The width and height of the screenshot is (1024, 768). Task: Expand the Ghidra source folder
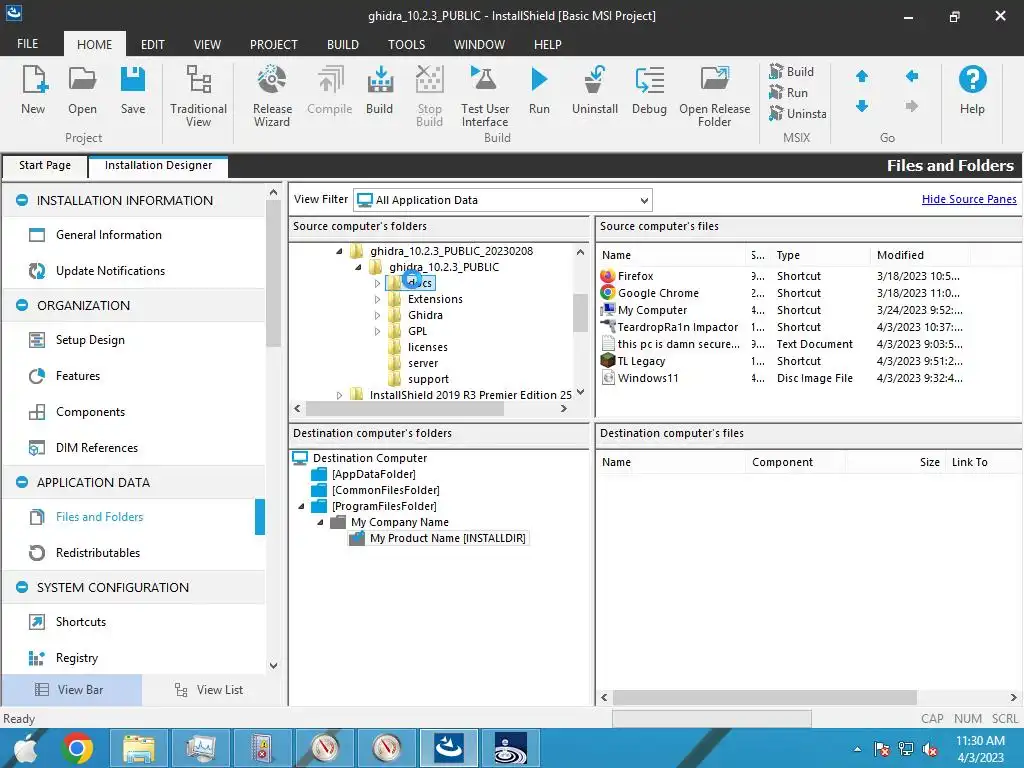(377, 315)
